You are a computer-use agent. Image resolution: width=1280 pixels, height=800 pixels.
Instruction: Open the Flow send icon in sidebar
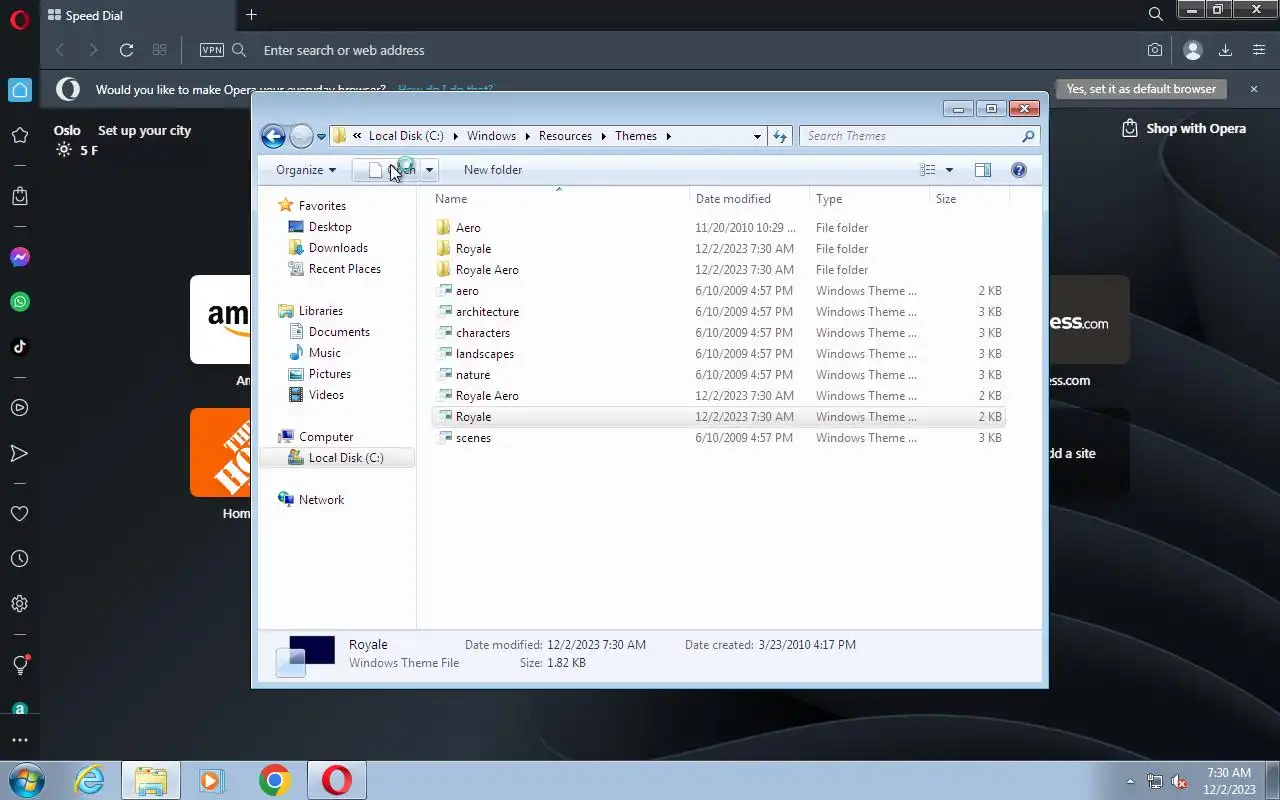click(x=19, y=453)
